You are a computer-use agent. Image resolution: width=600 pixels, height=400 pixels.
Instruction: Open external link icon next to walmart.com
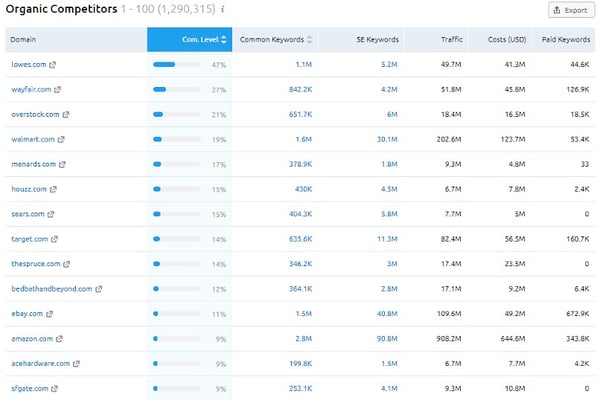coord(61,139)
